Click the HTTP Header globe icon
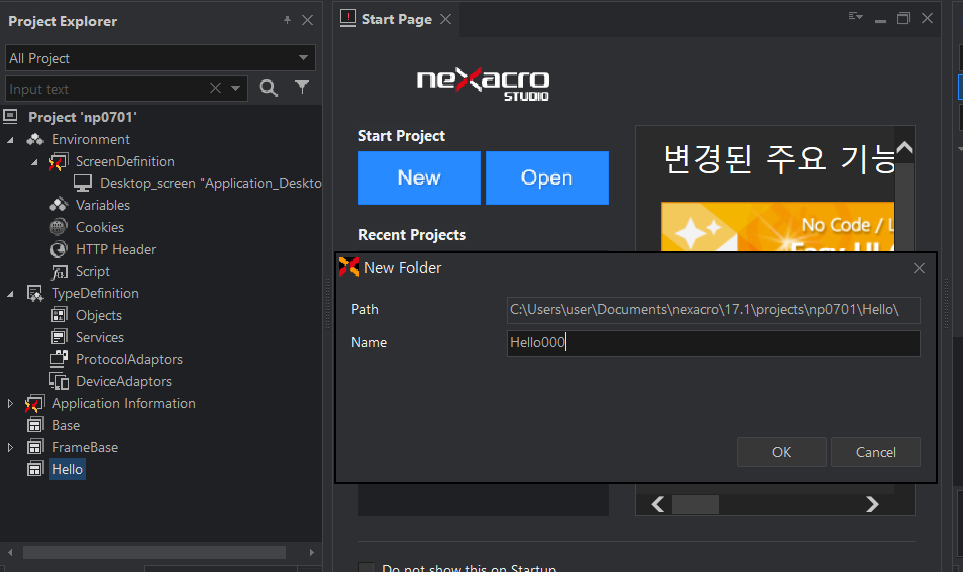Viewport: 963px width, 572px height. click(x=58, y=249)
